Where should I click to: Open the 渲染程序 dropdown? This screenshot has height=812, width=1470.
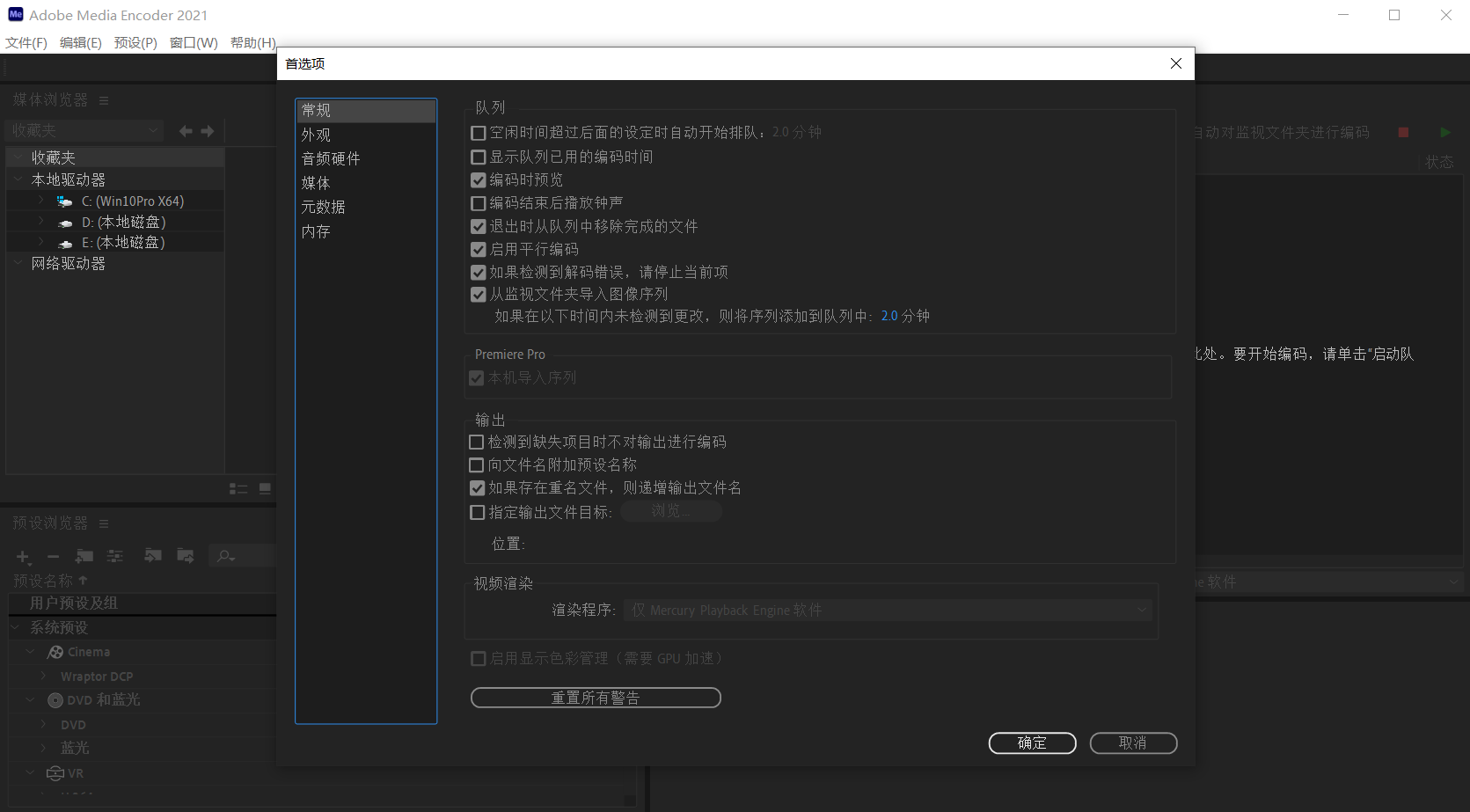pos(887,610)
